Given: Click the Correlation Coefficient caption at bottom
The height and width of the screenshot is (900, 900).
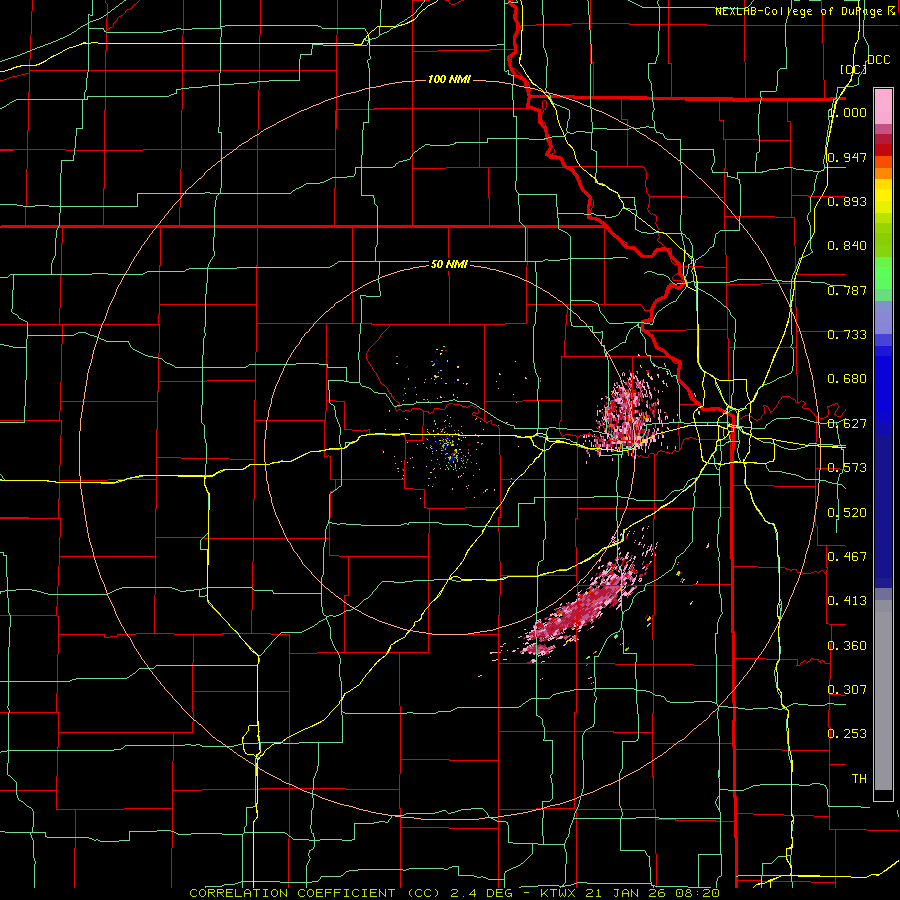Looking at the screenshot, I should coord(454,893).
